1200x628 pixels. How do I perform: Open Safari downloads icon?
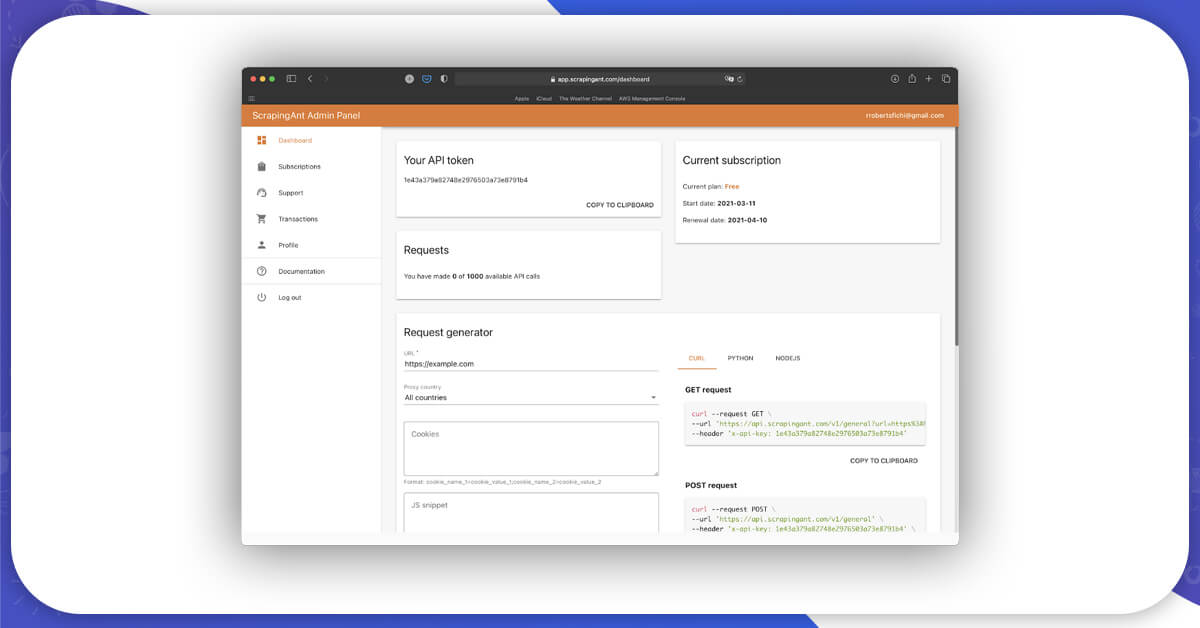pos(896,78)
